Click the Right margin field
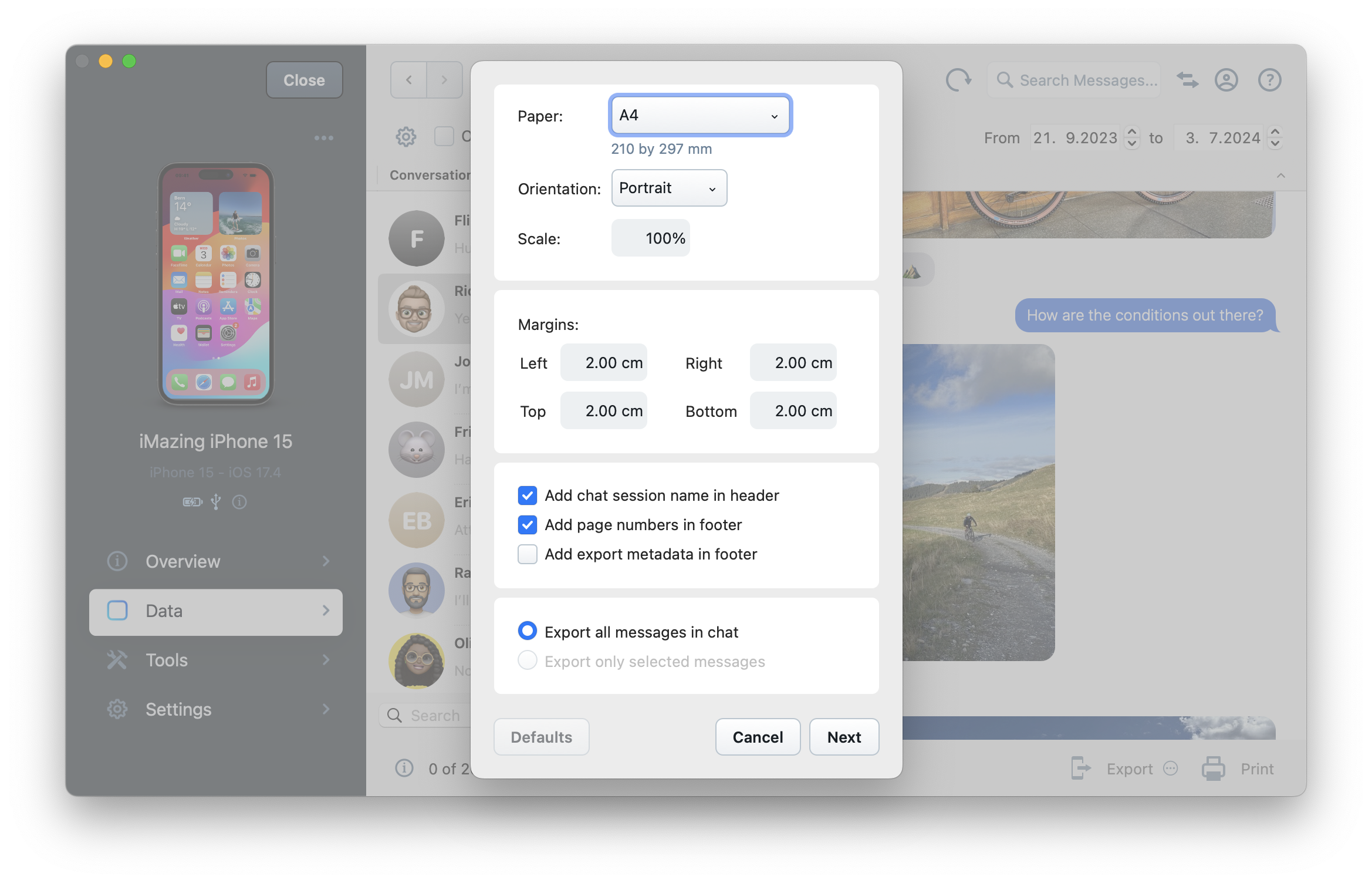This screenshot has width=1372, height=883. [793, 363]
